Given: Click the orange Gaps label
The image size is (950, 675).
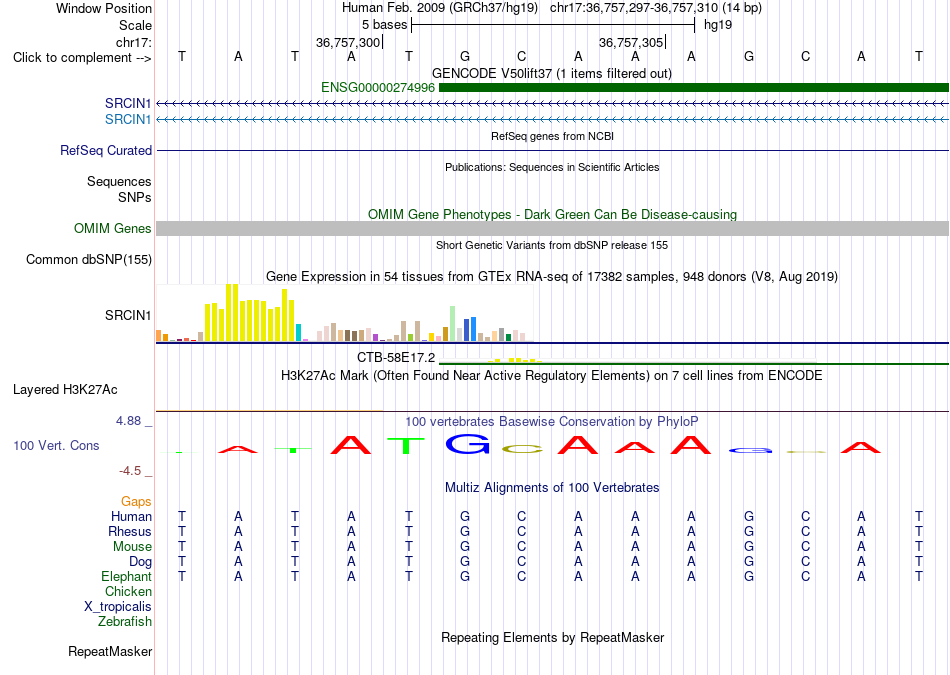Looking at the screenshot, I should click(x=136, y=501).
